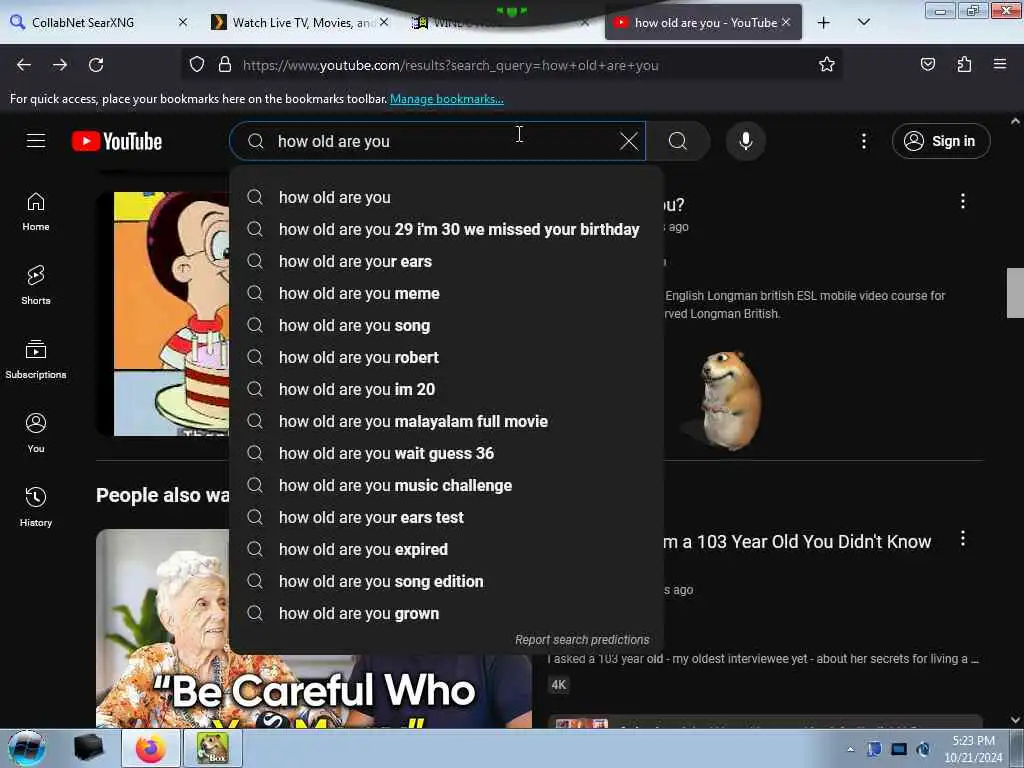Bookmark this page with the star icon

pyautogui.click(x=827, y=65)
